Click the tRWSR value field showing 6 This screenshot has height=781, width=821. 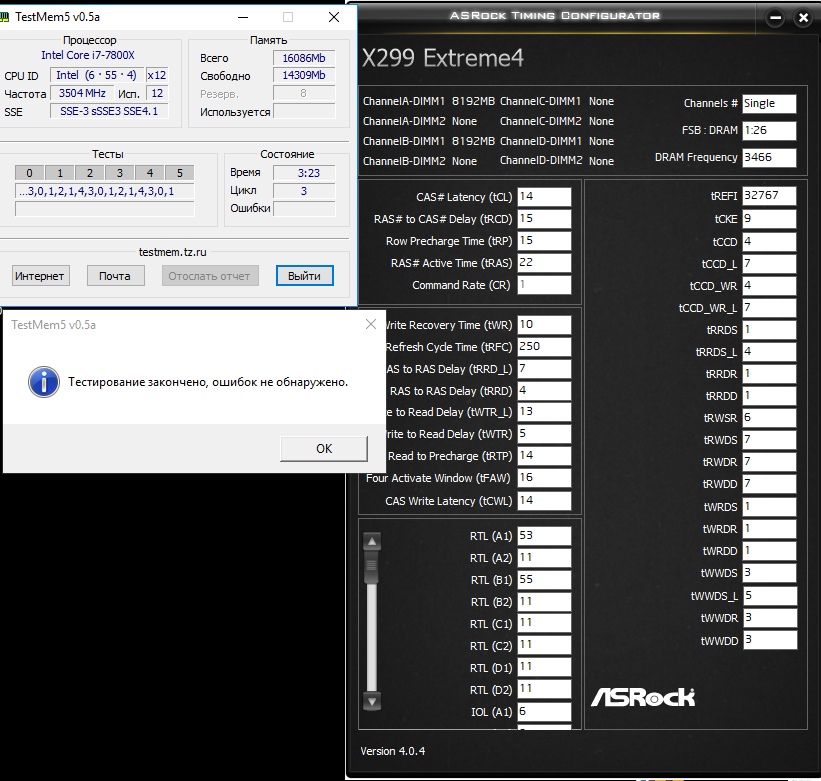[769, 418]
